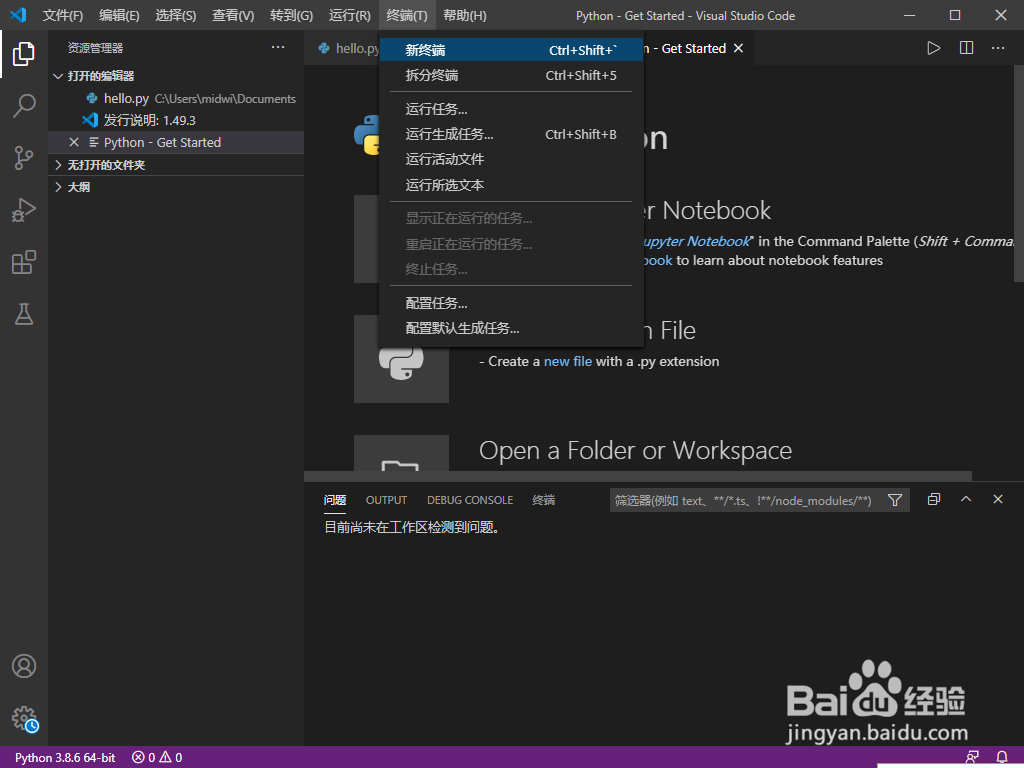This screenshot has width=1024, height=768.
Task: Open the Source Control view
Action: [24, 158]
